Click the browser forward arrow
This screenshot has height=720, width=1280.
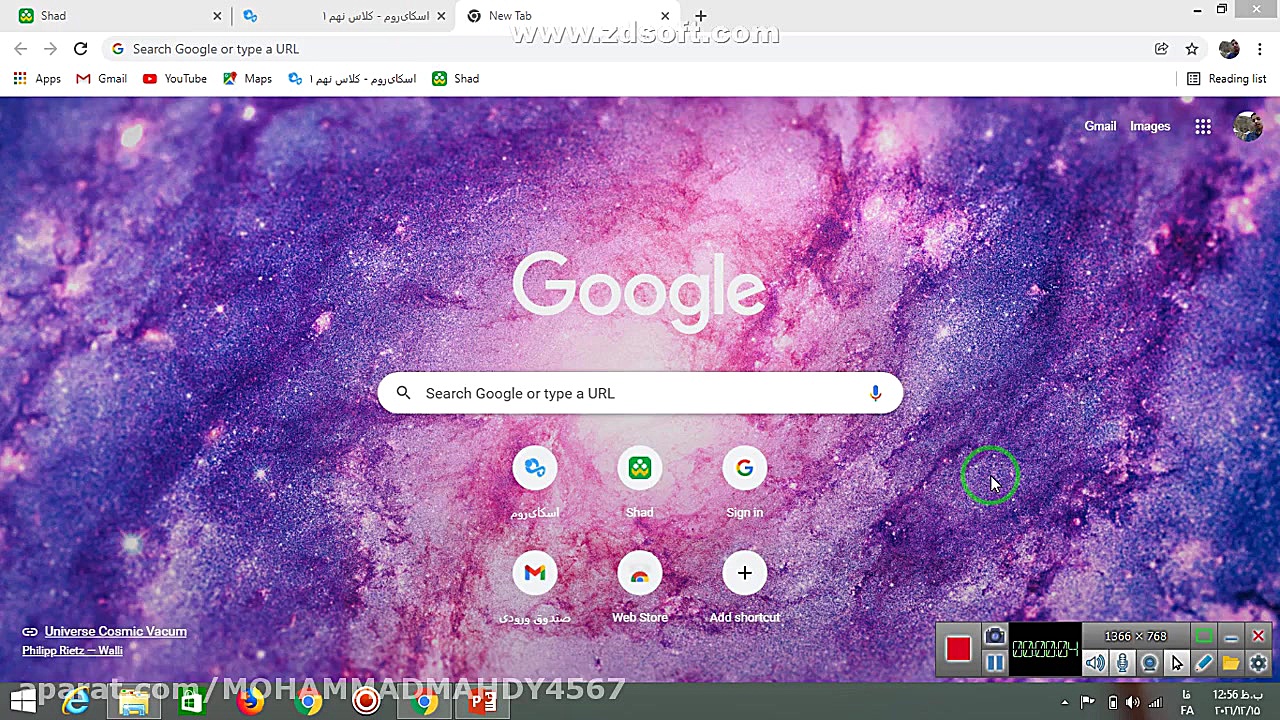click(50, 49)
